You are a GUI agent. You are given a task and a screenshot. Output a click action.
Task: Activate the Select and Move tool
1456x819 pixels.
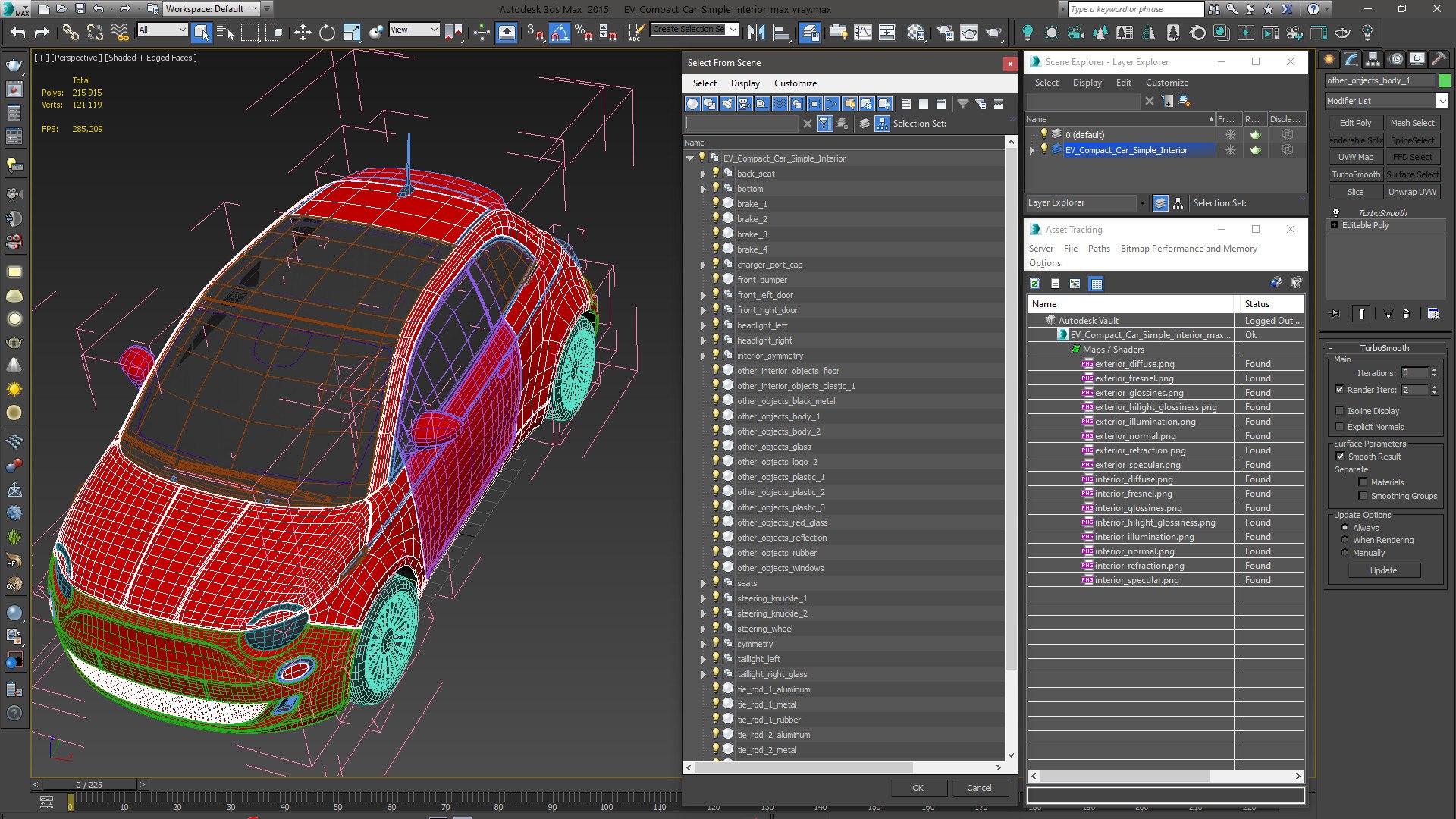(303, 32)
